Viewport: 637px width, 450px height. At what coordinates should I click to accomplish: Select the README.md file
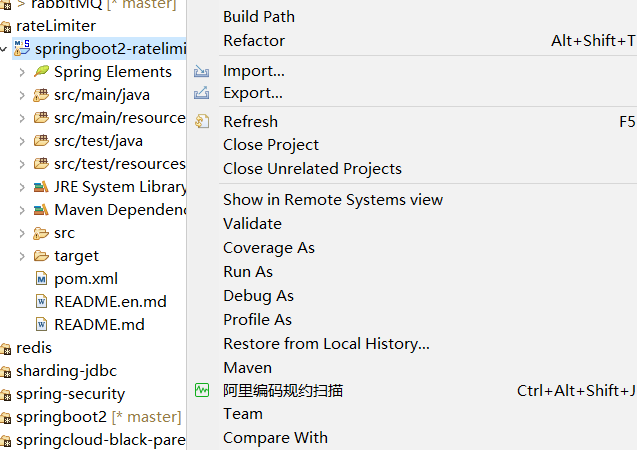(99, 325)
